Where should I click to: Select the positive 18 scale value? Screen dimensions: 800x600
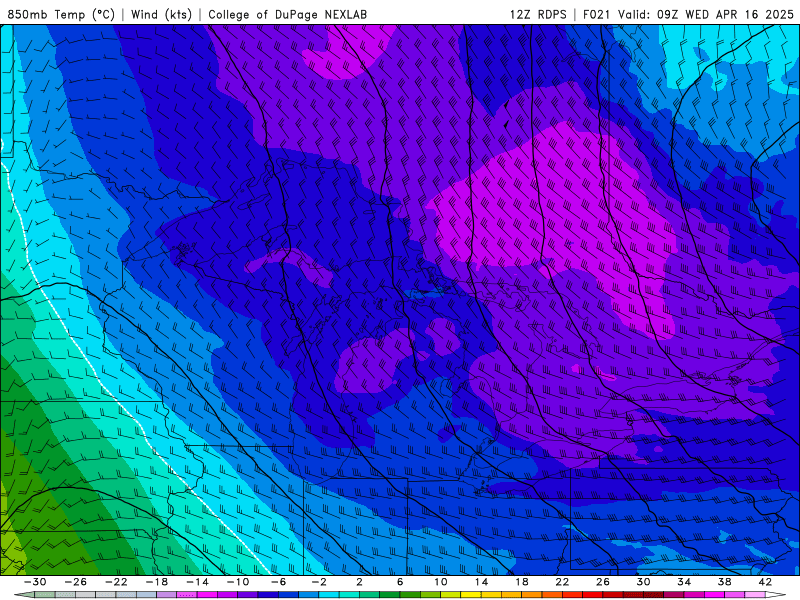(x=522, y=582)
